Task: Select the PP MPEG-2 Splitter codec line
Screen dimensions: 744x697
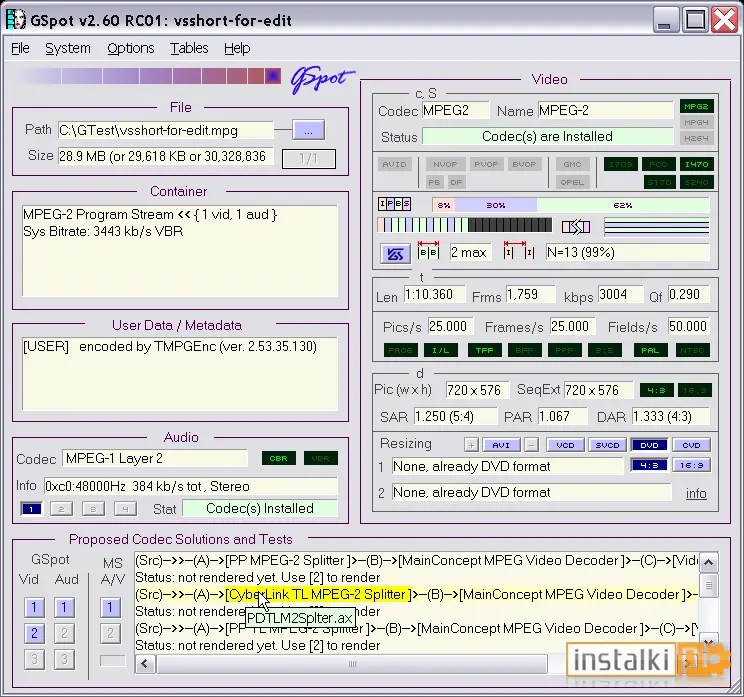Action: [416, 560]
